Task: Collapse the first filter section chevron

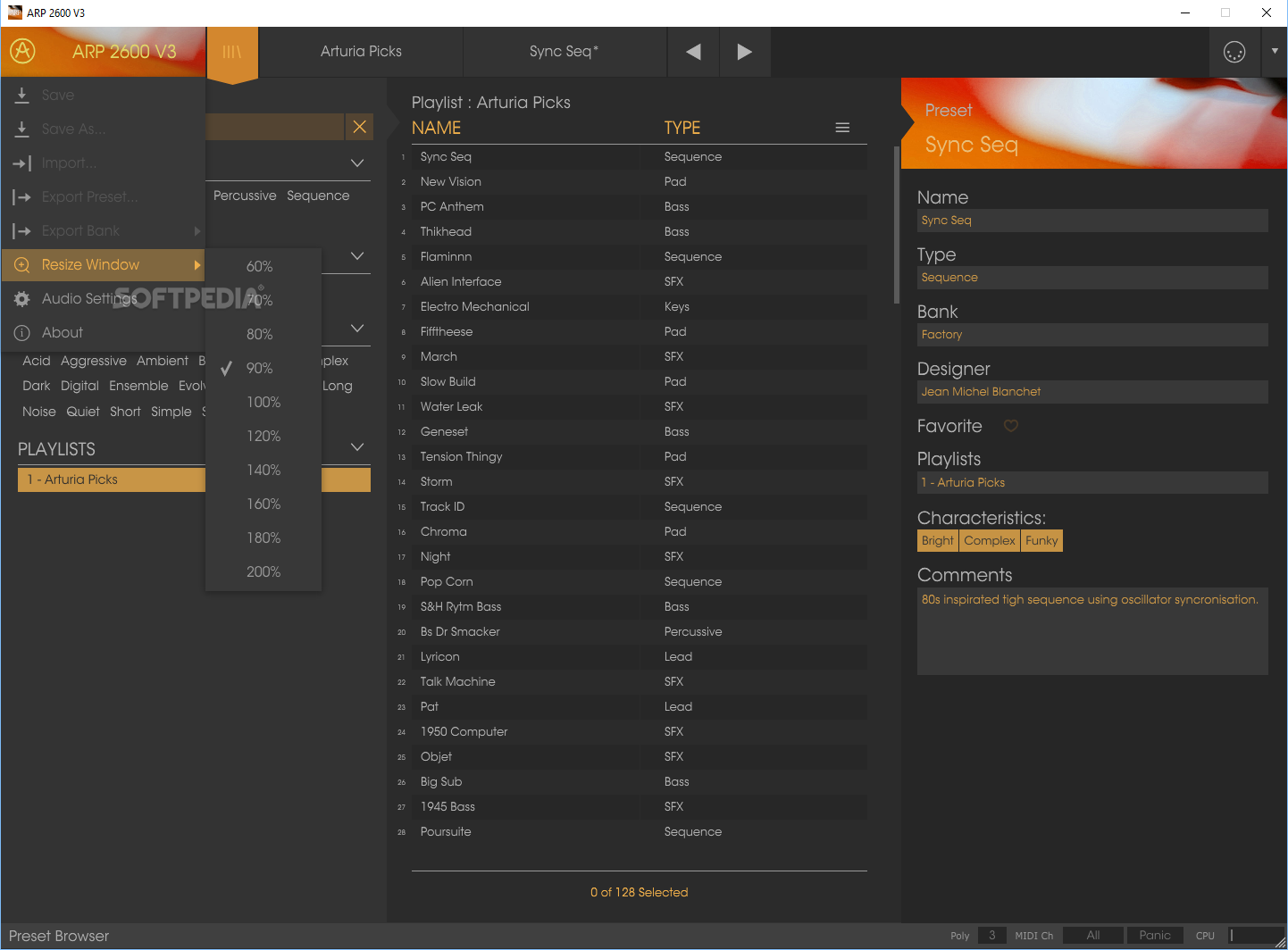Action: (x=357, y=162)
